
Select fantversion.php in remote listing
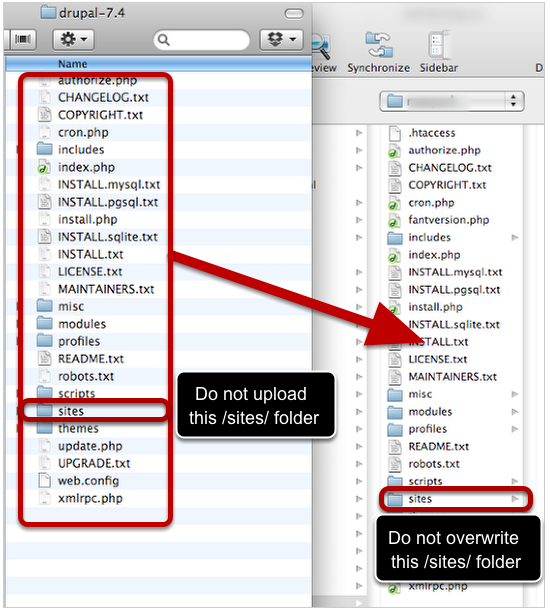point(448,220)
